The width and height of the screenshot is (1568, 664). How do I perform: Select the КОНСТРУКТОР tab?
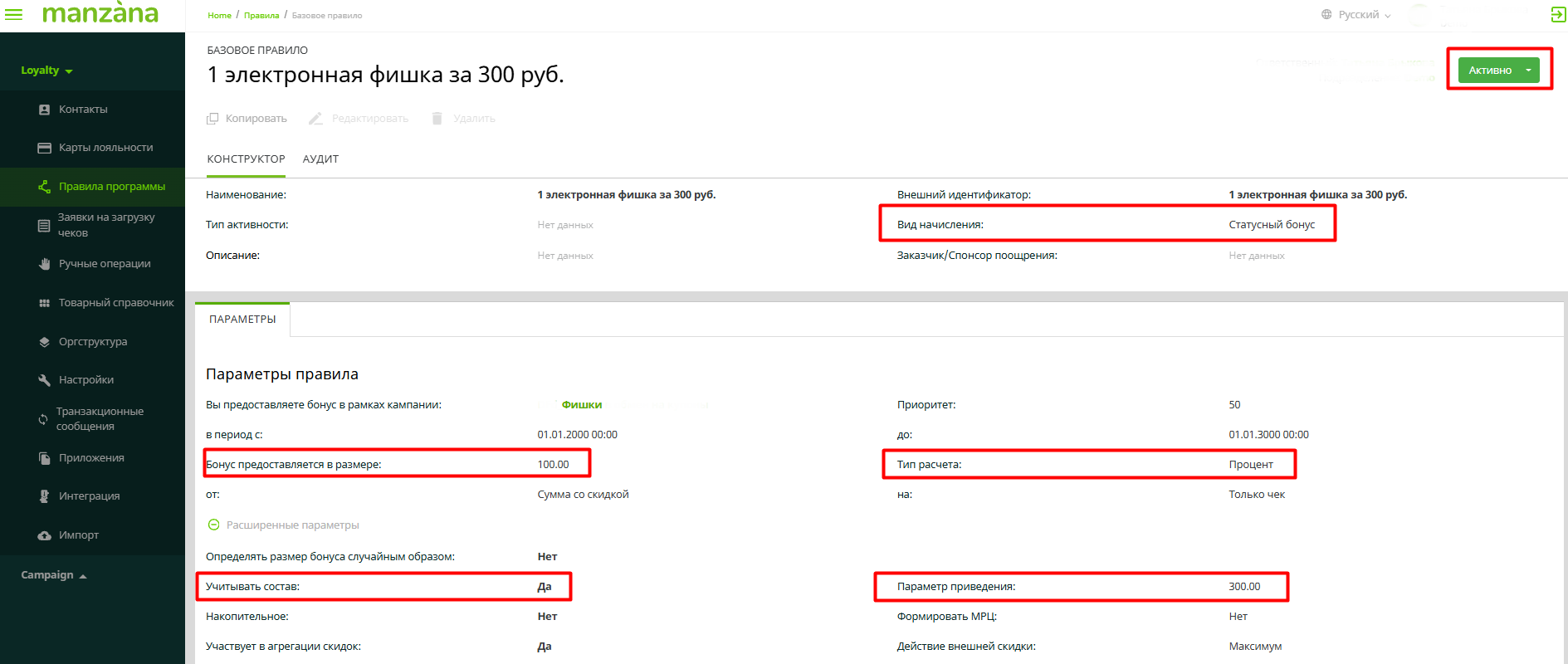pyautogui.click(x=246, y=159)
